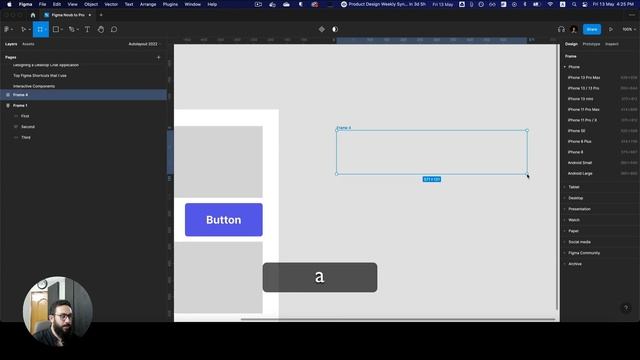
Task: Open Top Figma Shortcuts page
Action: [x=40, y=76]
